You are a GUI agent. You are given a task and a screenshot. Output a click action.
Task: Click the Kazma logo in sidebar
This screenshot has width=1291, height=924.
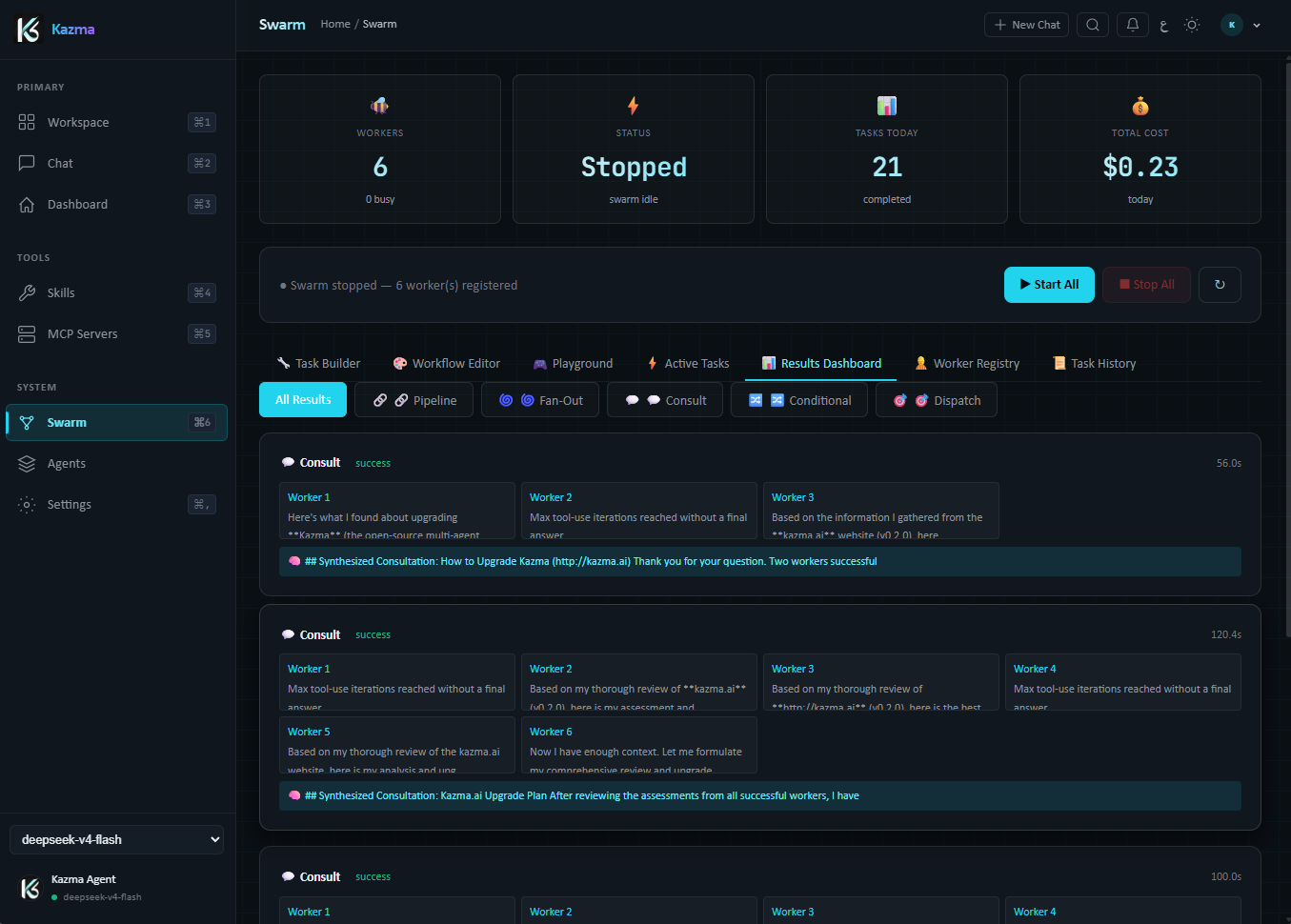coord(29,30)
